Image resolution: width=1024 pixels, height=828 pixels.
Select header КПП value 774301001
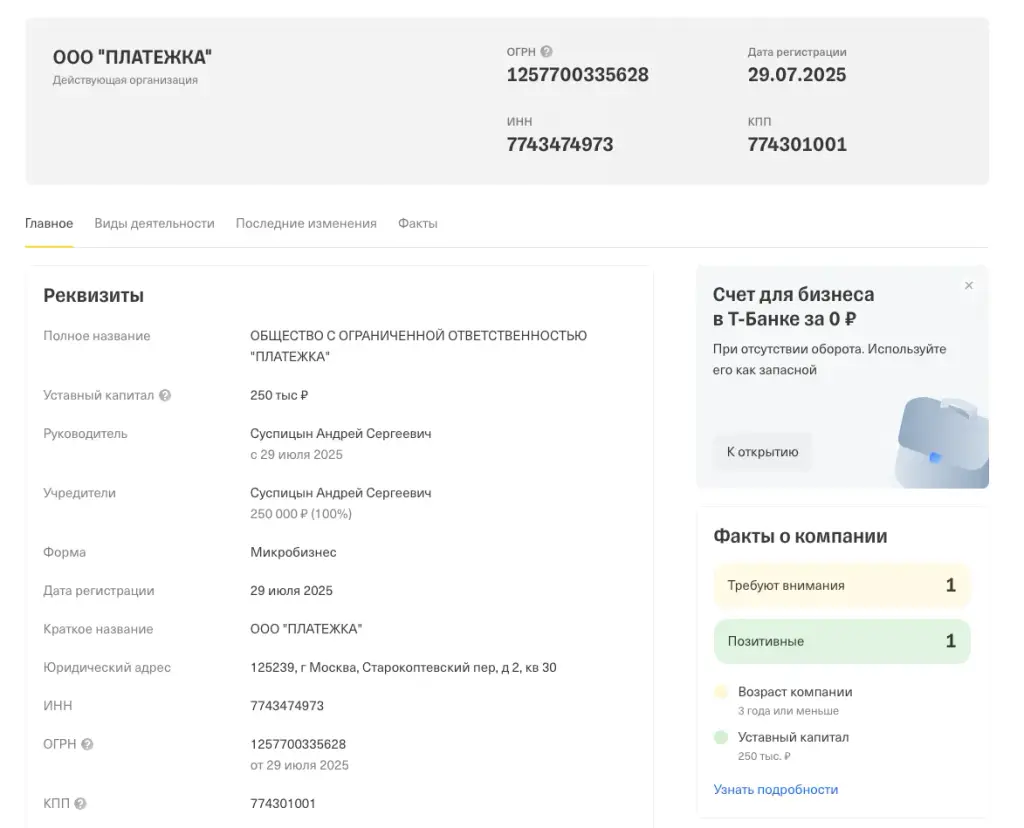[797, 144]
